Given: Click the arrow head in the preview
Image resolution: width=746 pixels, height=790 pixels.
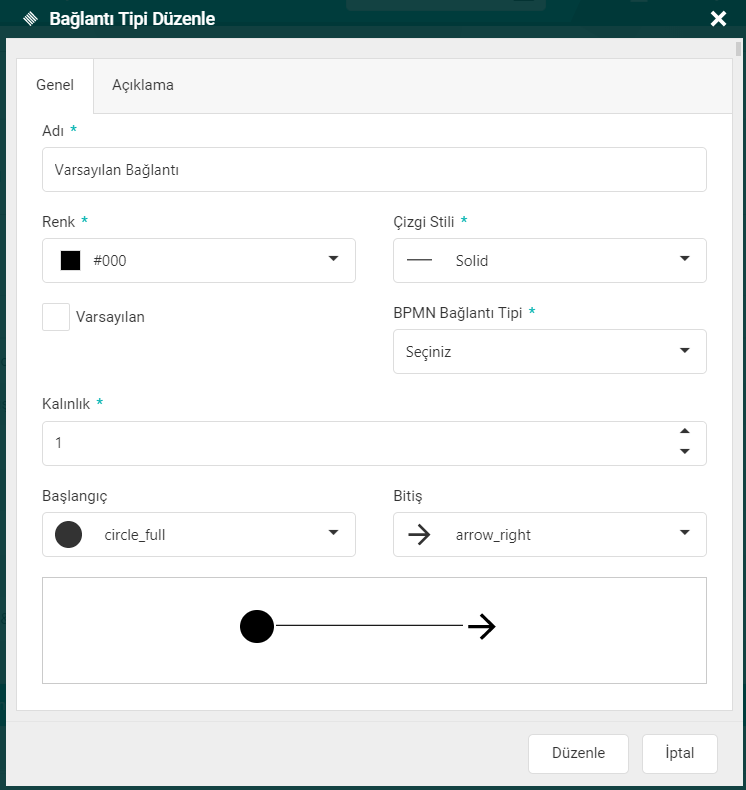Looking at the screenshot, I should coord(483,626).
